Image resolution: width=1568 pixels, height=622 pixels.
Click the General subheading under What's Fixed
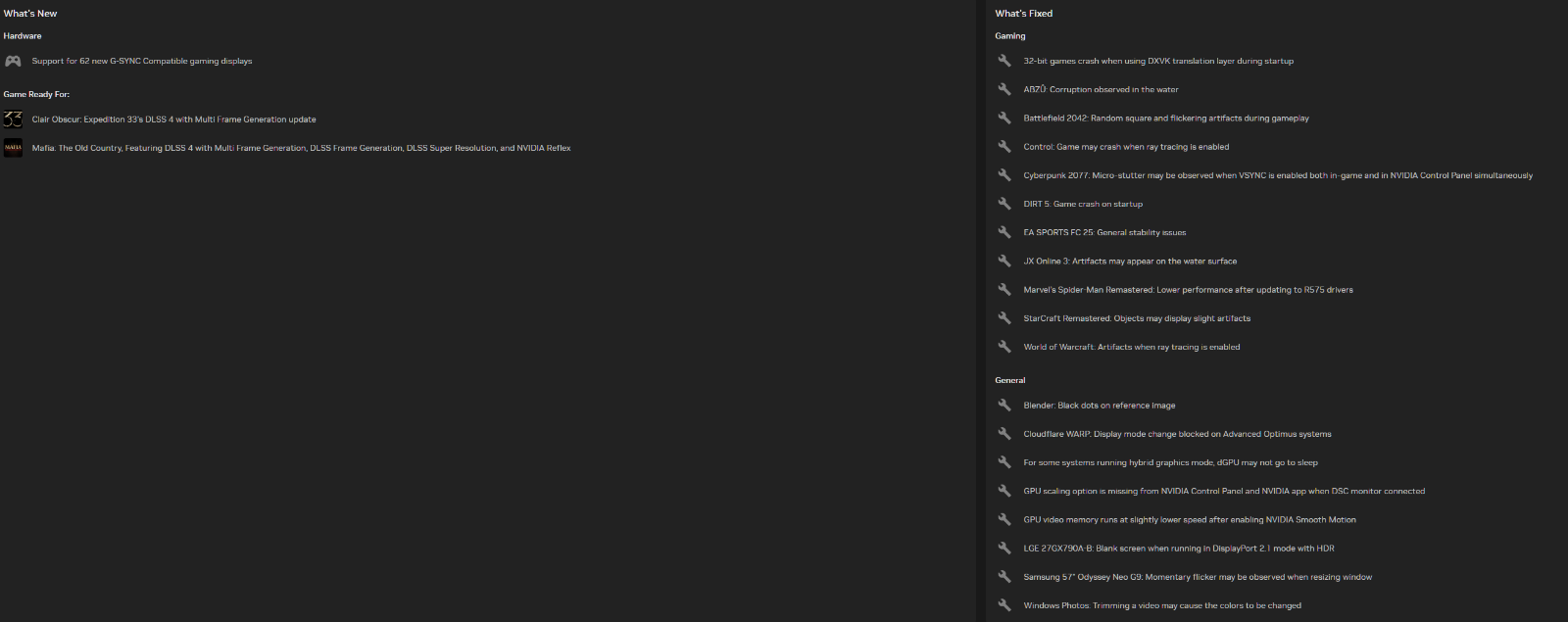point(1010,380)
